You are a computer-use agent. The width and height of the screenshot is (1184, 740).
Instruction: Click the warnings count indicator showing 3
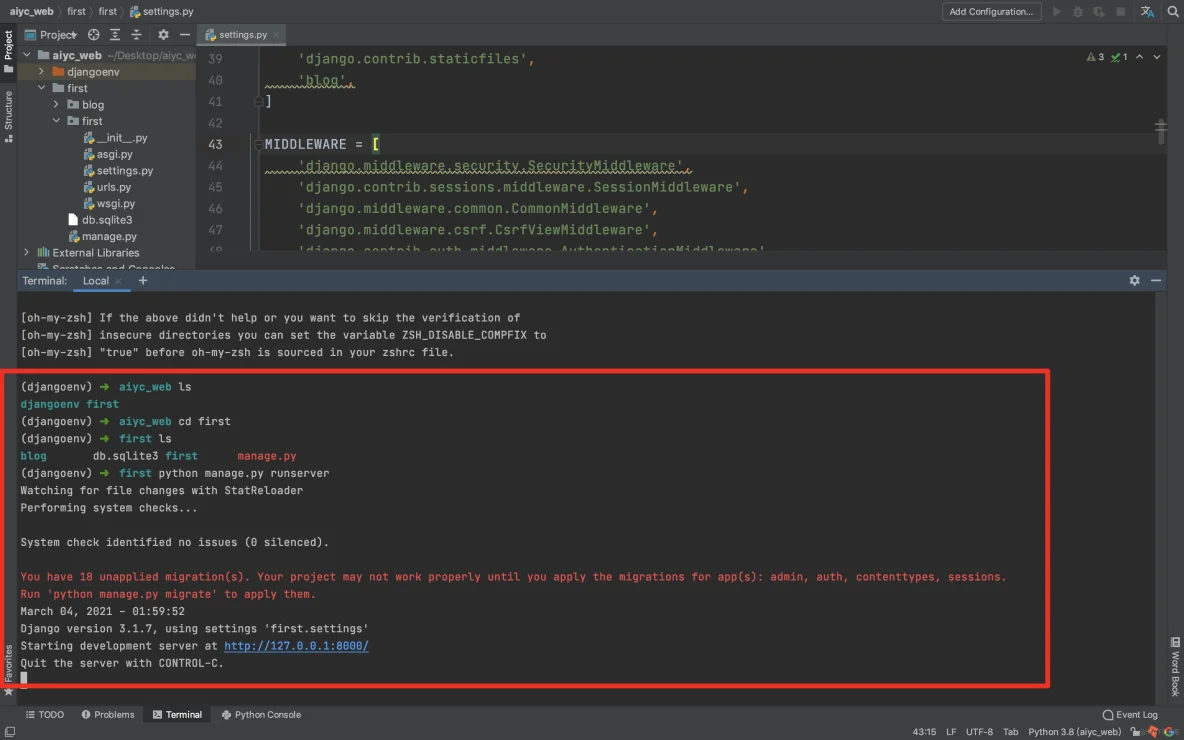[1095, 57]
